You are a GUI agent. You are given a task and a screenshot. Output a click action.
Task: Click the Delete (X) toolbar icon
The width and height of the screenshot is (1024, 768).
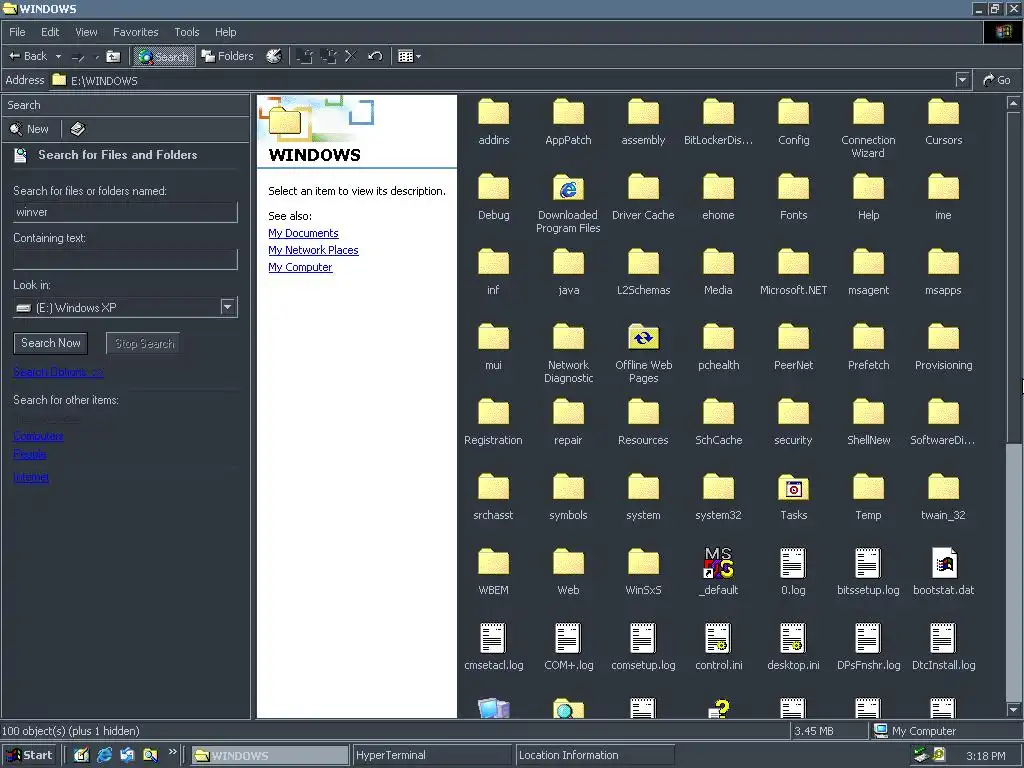pos(351,56)
